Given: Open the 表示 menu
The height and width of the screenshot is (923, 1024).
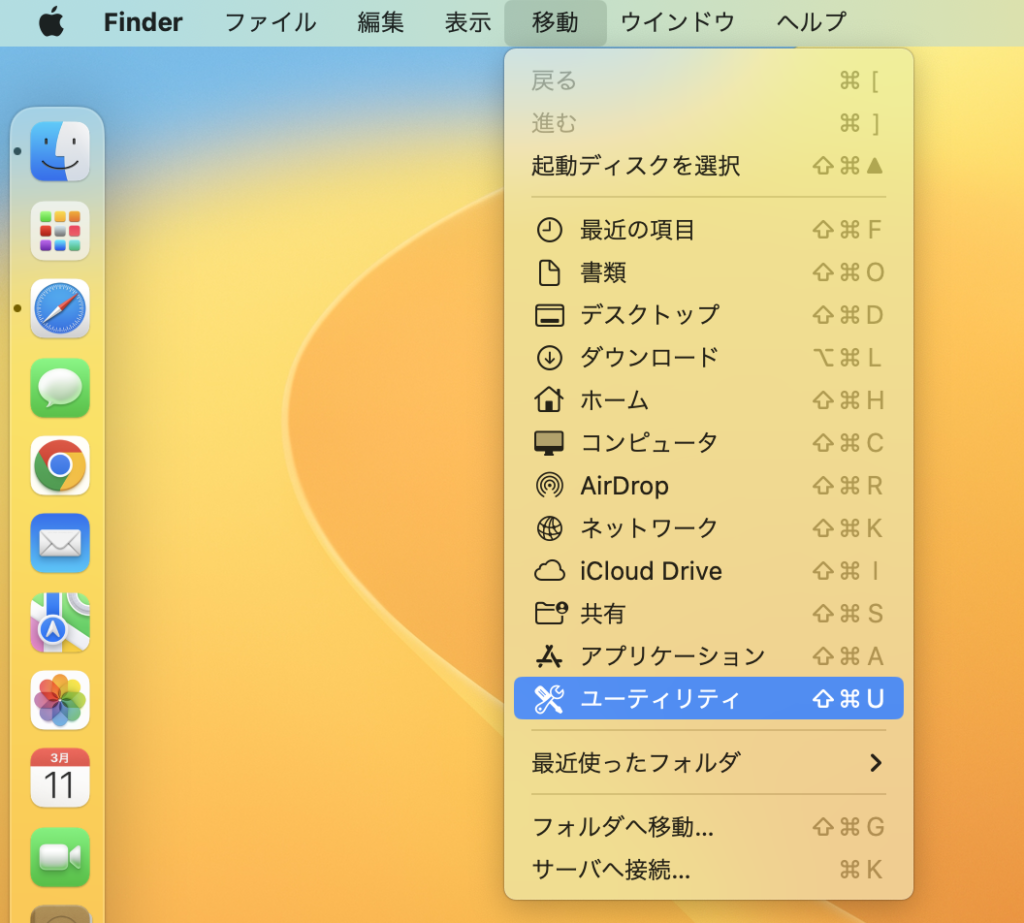Looking at the screenshot, I should pos(468,22).
